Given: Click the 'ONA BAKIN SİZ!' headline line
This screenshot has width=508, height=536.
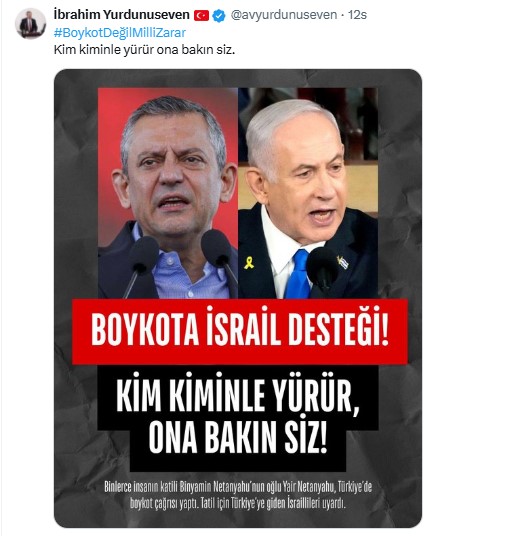Looking at the screenshot, I should 238,437.
